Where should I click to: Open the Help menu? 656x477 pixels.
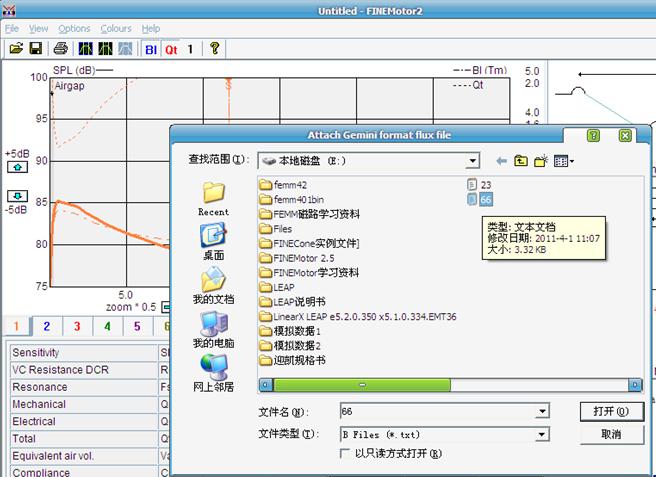(151, 28)
